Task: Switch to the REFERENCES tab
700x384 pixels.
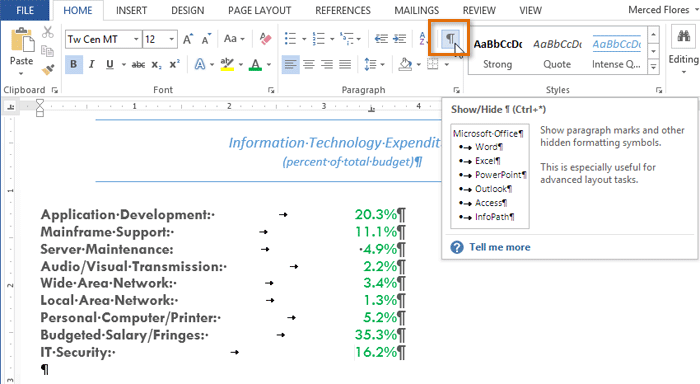Action: click(343, 10)
